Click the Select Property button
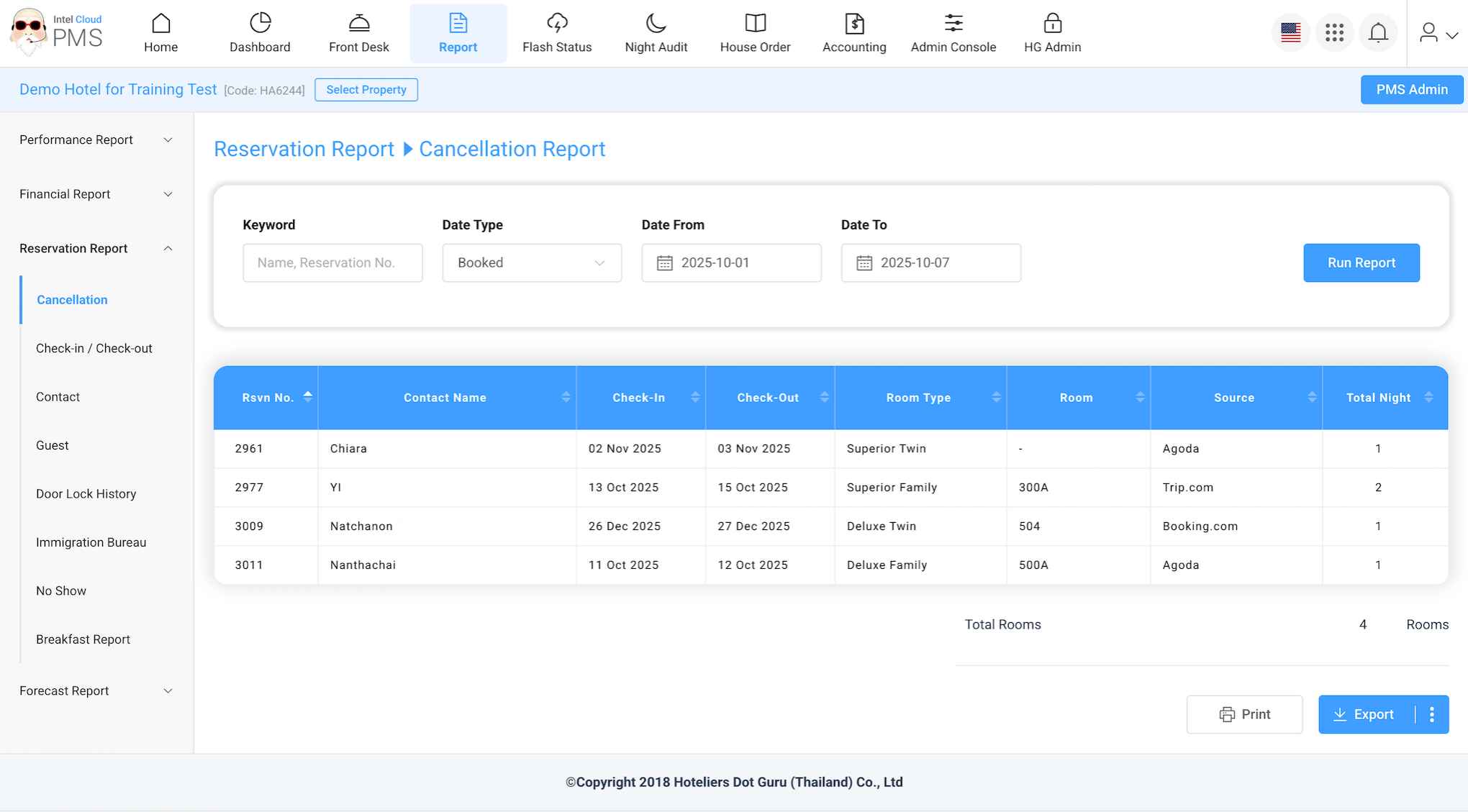 click(366, 90)
